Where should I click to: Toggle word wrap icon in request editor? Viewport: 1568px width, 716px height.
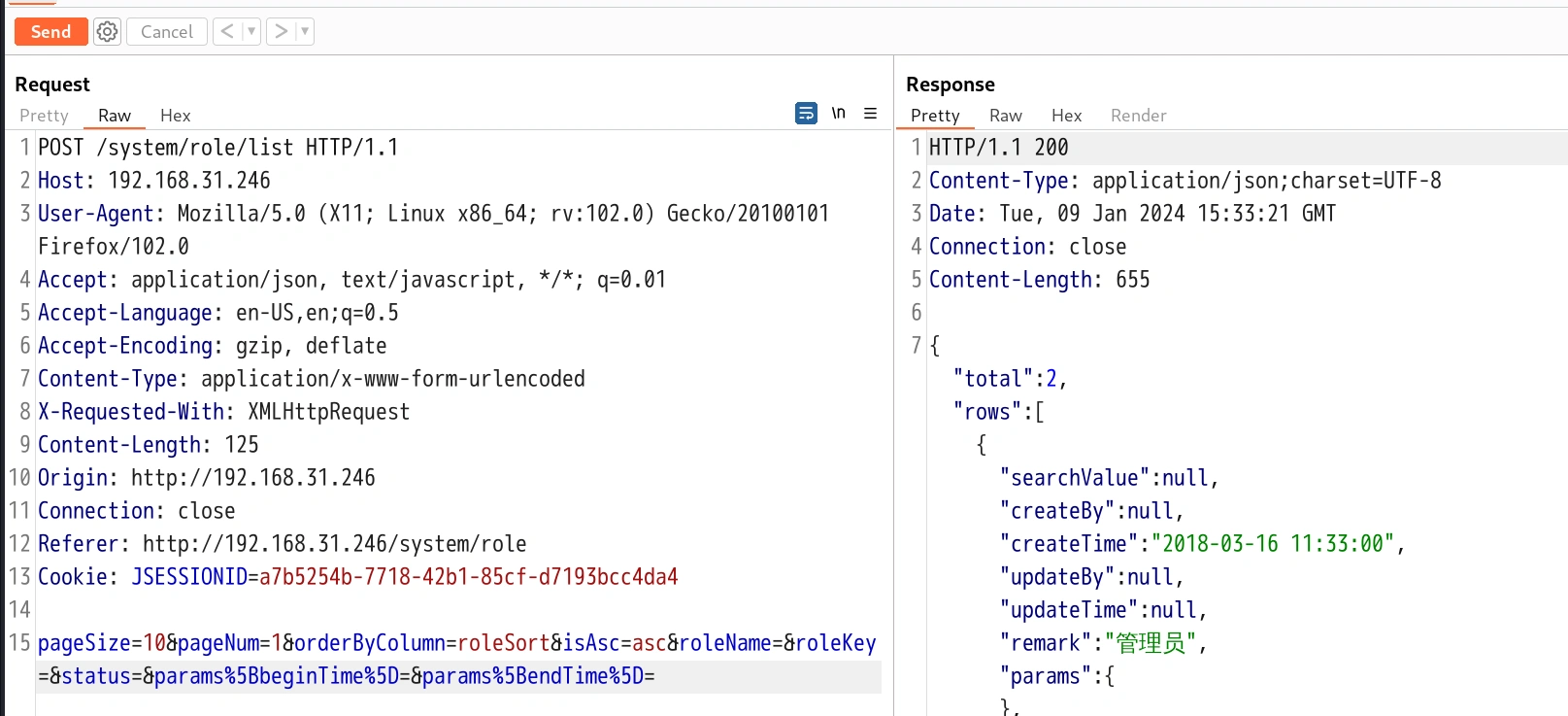[806, 114]
